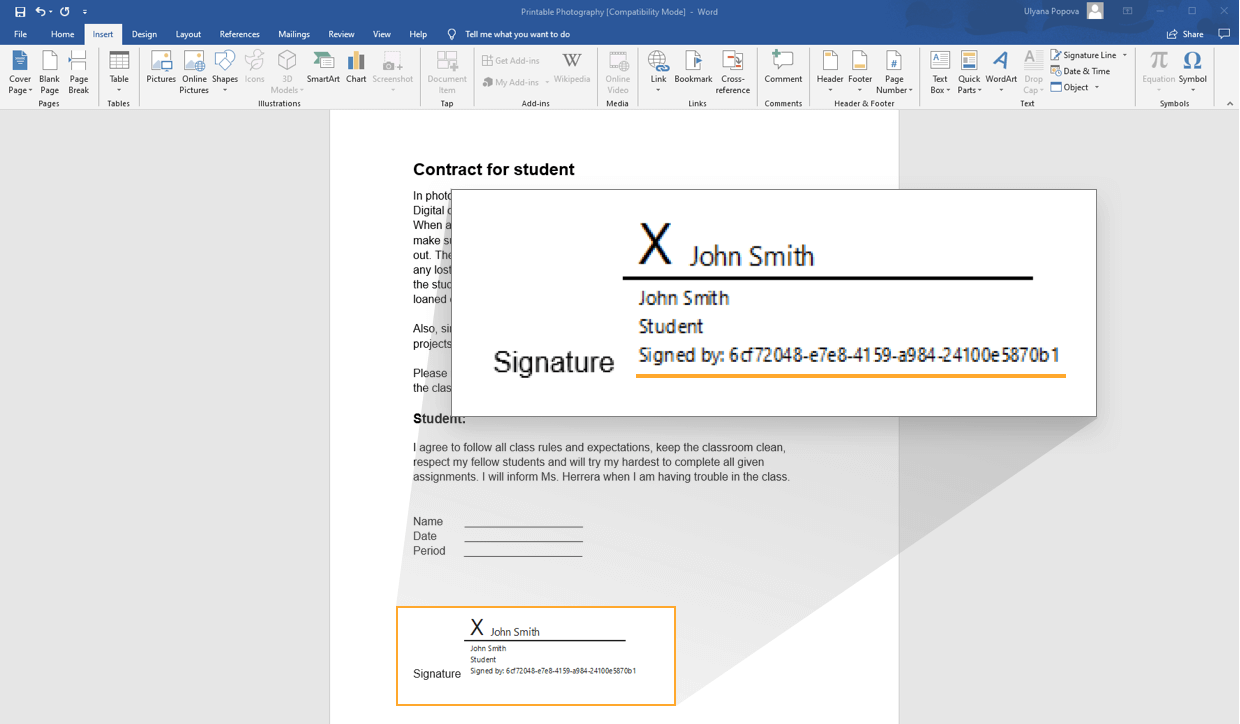
Task: Insert Date & Time
Action: click(x=1080, y=71)
